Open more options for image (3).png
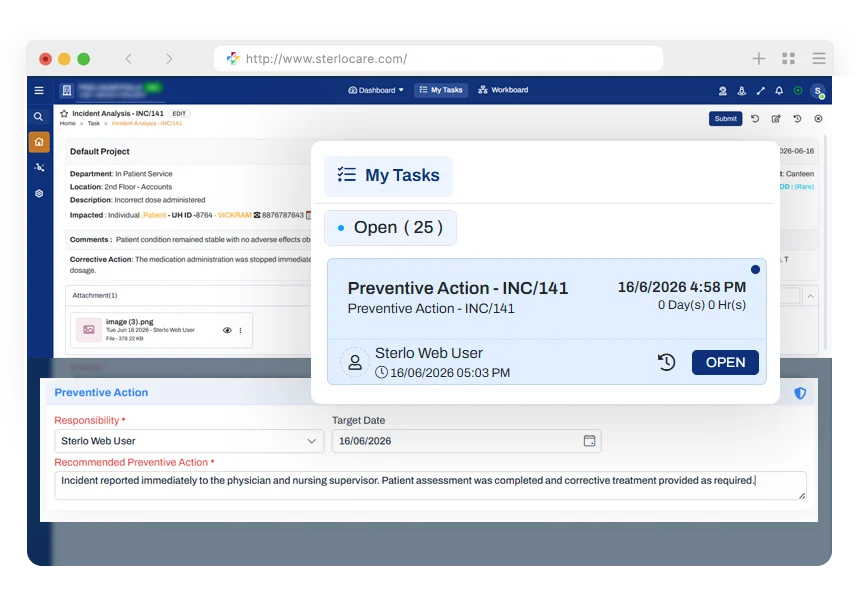Screen dimensions: 858x606 240,330
